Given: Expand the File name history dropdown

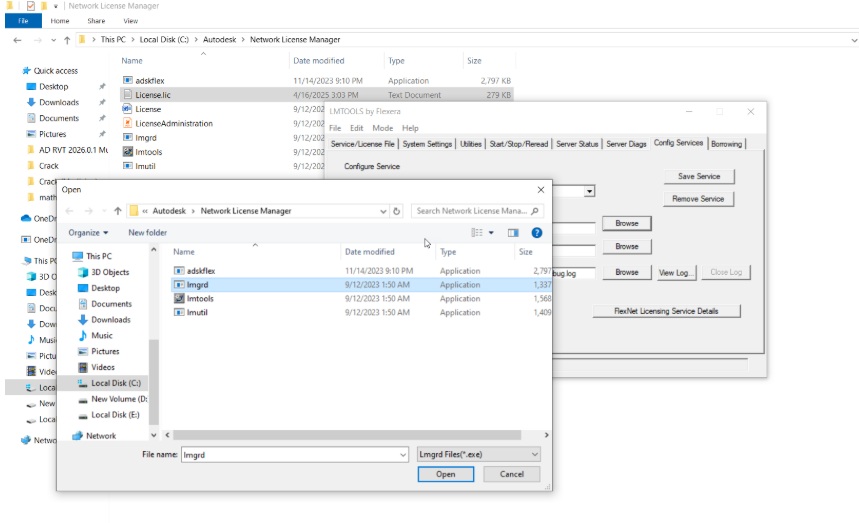Looking at the screenshot, I should click(x=401, y=454).
